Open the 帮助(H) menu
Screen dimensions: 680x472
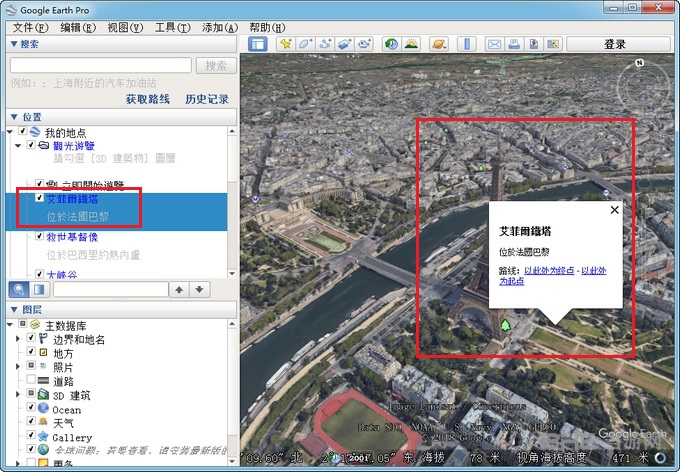pyautogui.click(x=267, y=27)
